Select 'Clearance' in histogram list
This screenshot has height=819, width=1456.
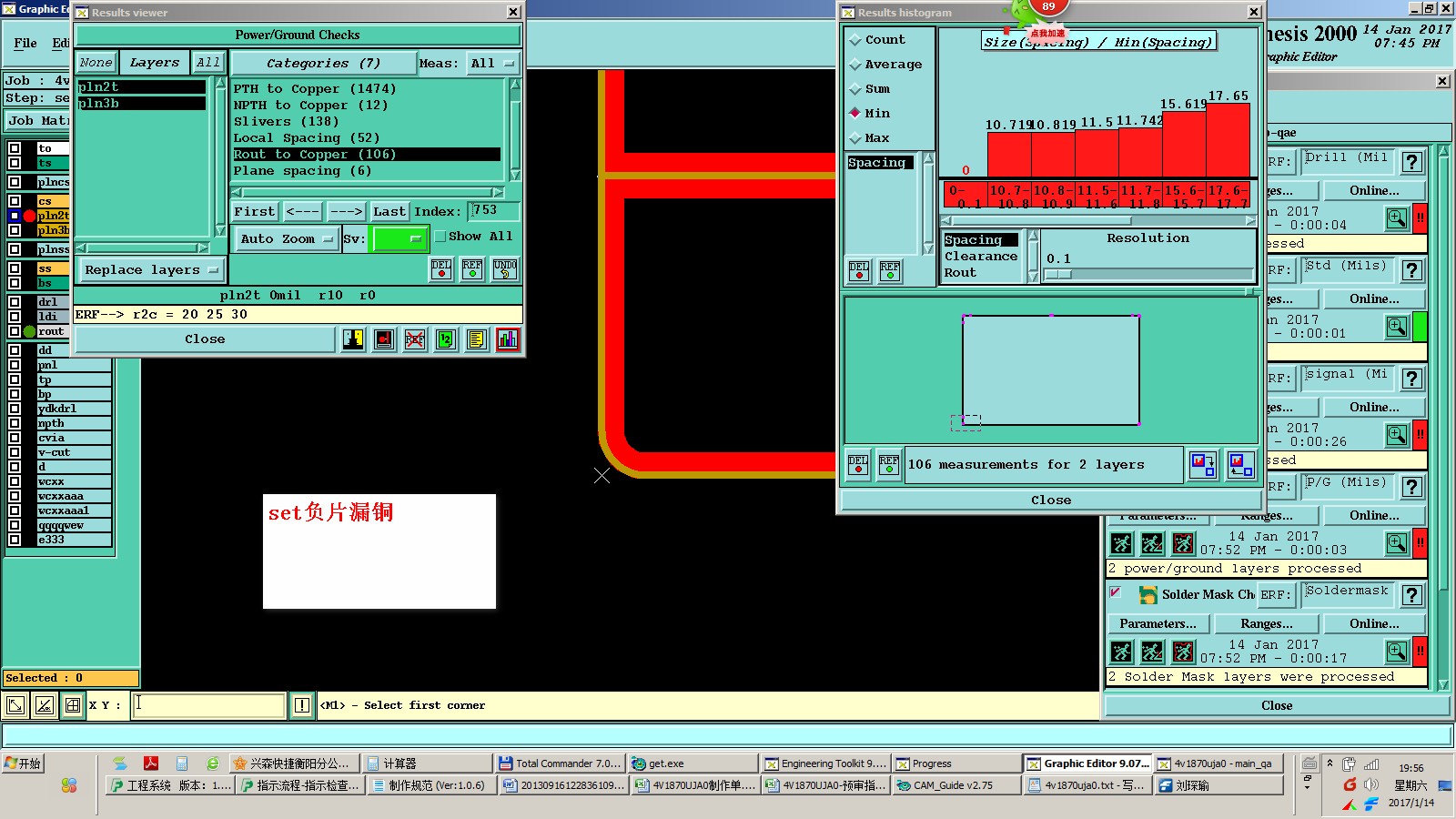tap(981, 257)
